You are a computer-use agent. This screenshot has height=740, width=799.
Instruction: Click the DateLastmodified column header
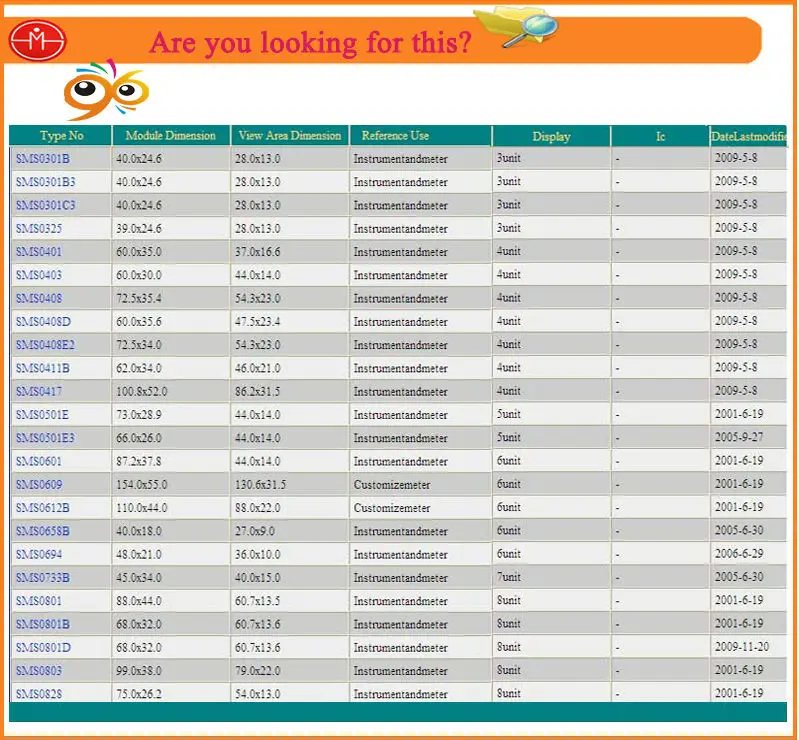pos(748,137)
